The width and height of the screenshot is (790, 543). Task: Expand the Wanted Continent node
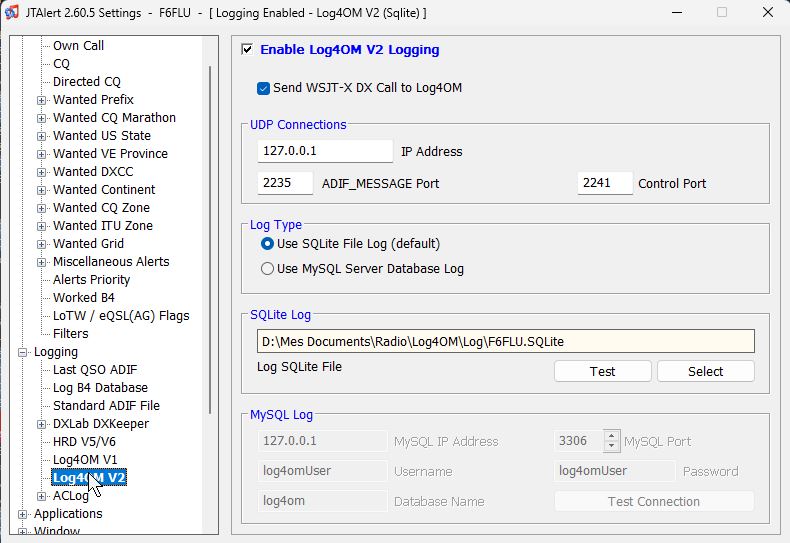coord(42,190)
